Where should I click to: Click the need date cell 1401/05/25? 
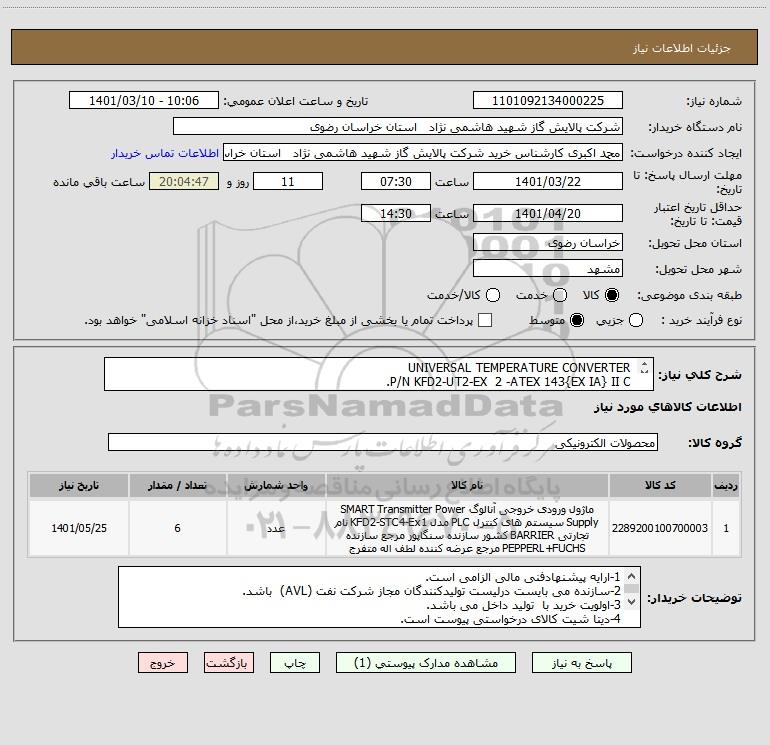(x=79, y=528)
